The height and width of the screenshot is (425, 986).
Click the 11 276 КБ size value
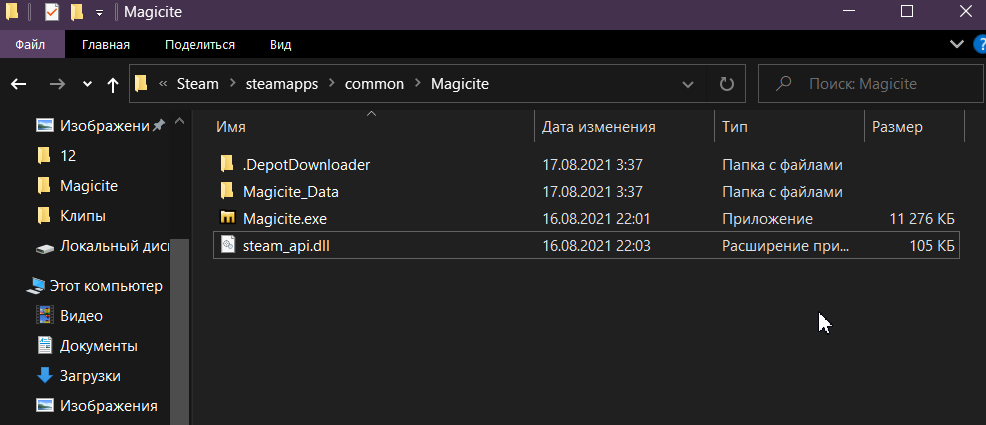pyautogui.click(x=922, y=219)
